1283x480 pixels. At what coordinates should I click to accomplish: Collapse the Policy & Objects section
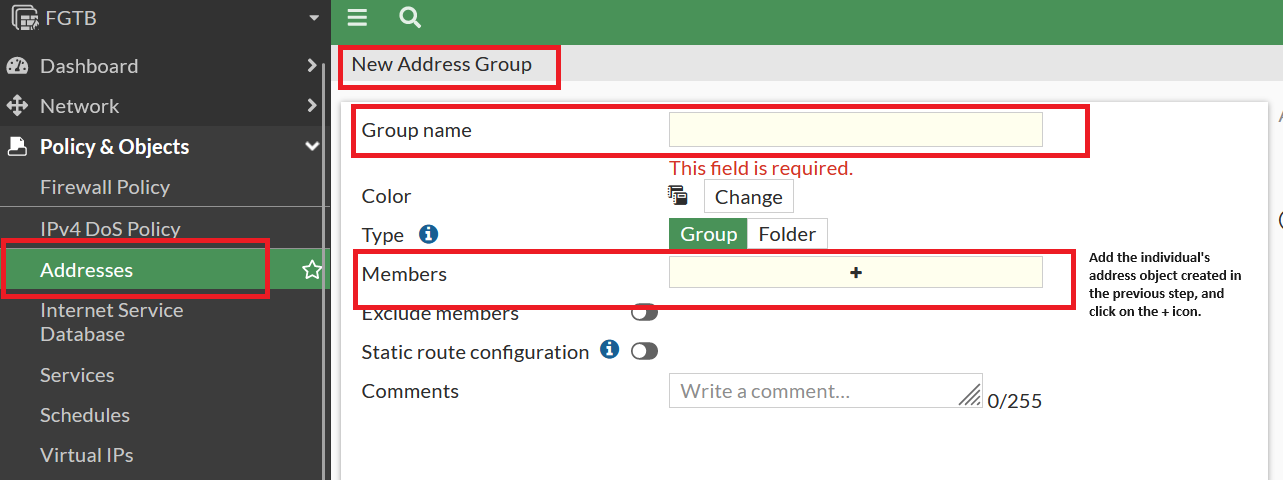point(312,146)
